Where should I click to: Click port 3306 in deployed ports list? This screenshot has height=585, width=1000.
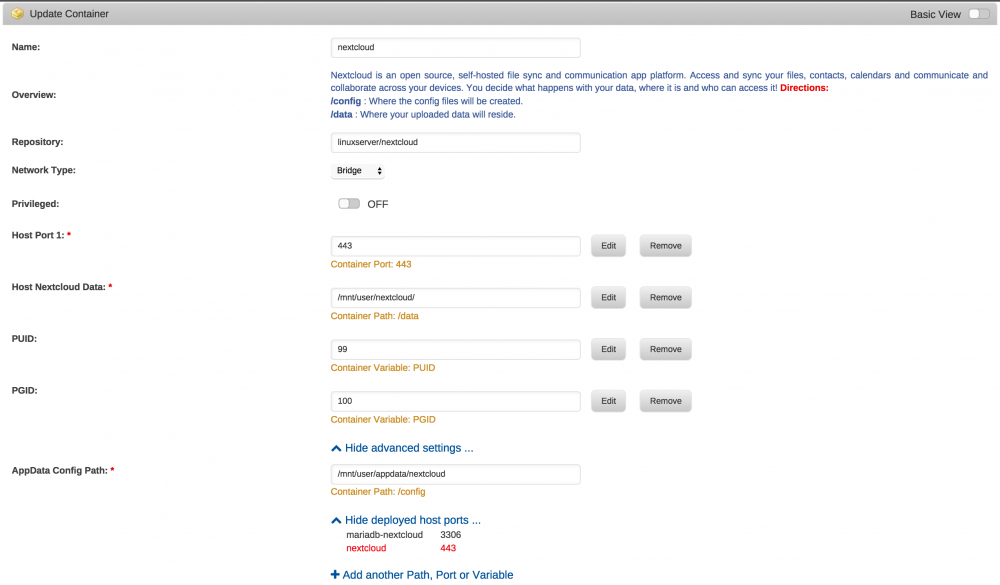pos(450,535)
